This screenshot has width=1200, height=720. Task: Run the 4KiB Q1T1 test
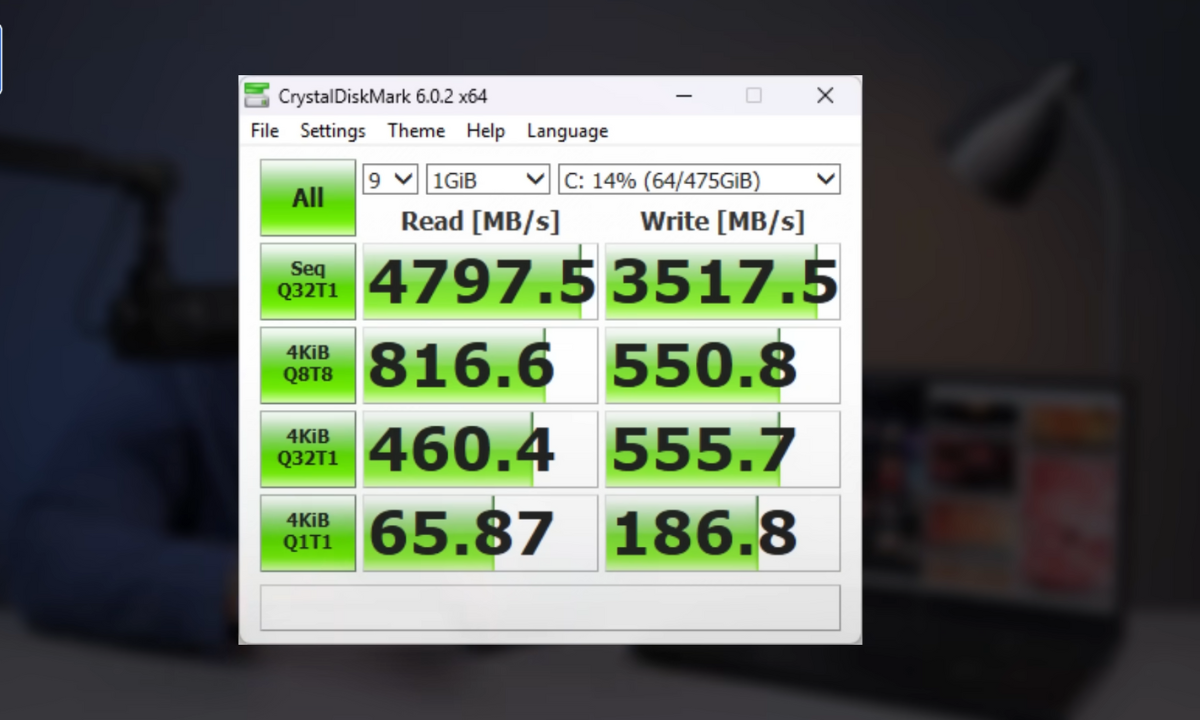308,533
